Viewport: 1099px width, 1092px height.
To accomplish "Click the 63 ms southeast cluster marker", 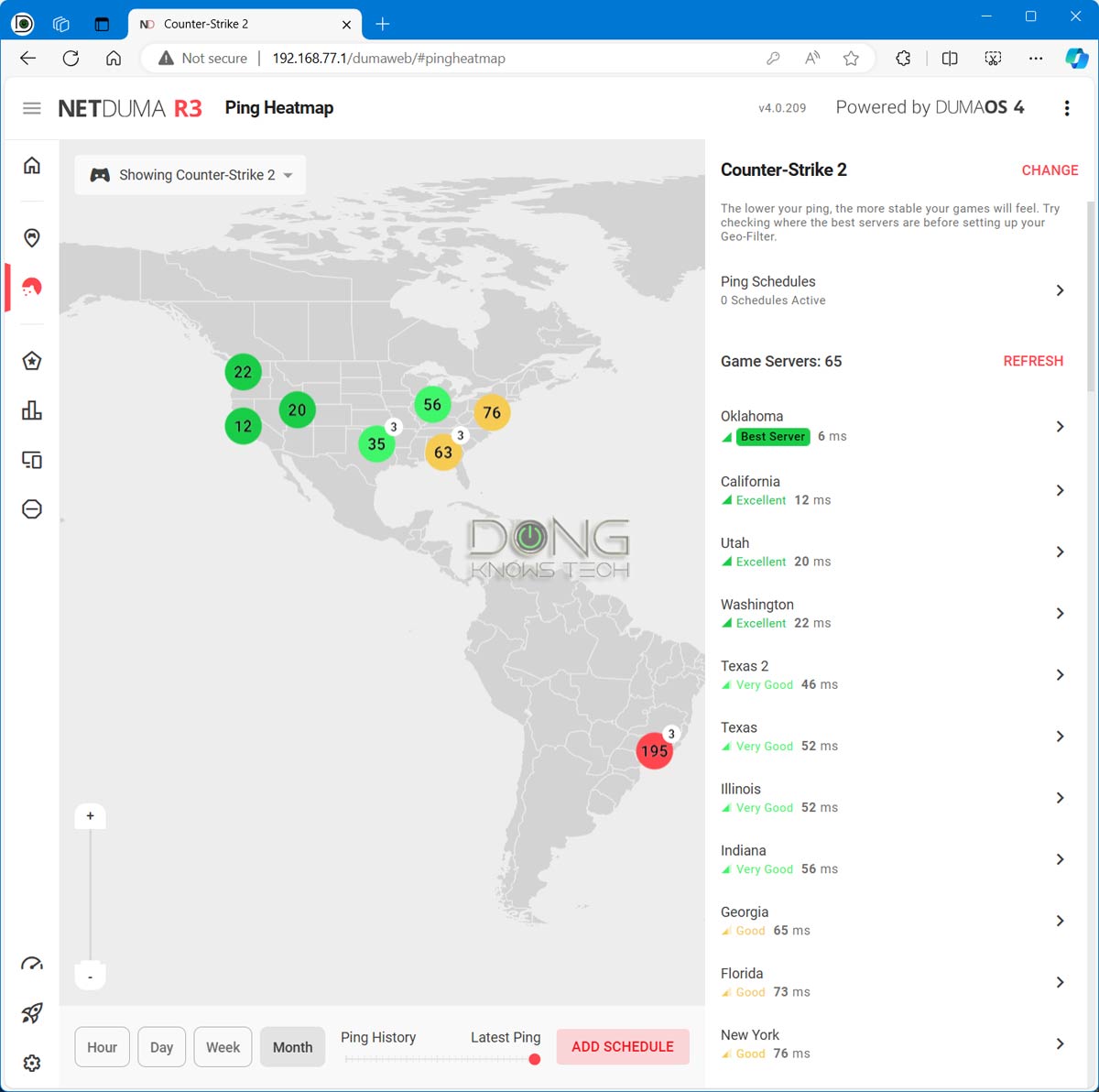I will click(443, 452).
